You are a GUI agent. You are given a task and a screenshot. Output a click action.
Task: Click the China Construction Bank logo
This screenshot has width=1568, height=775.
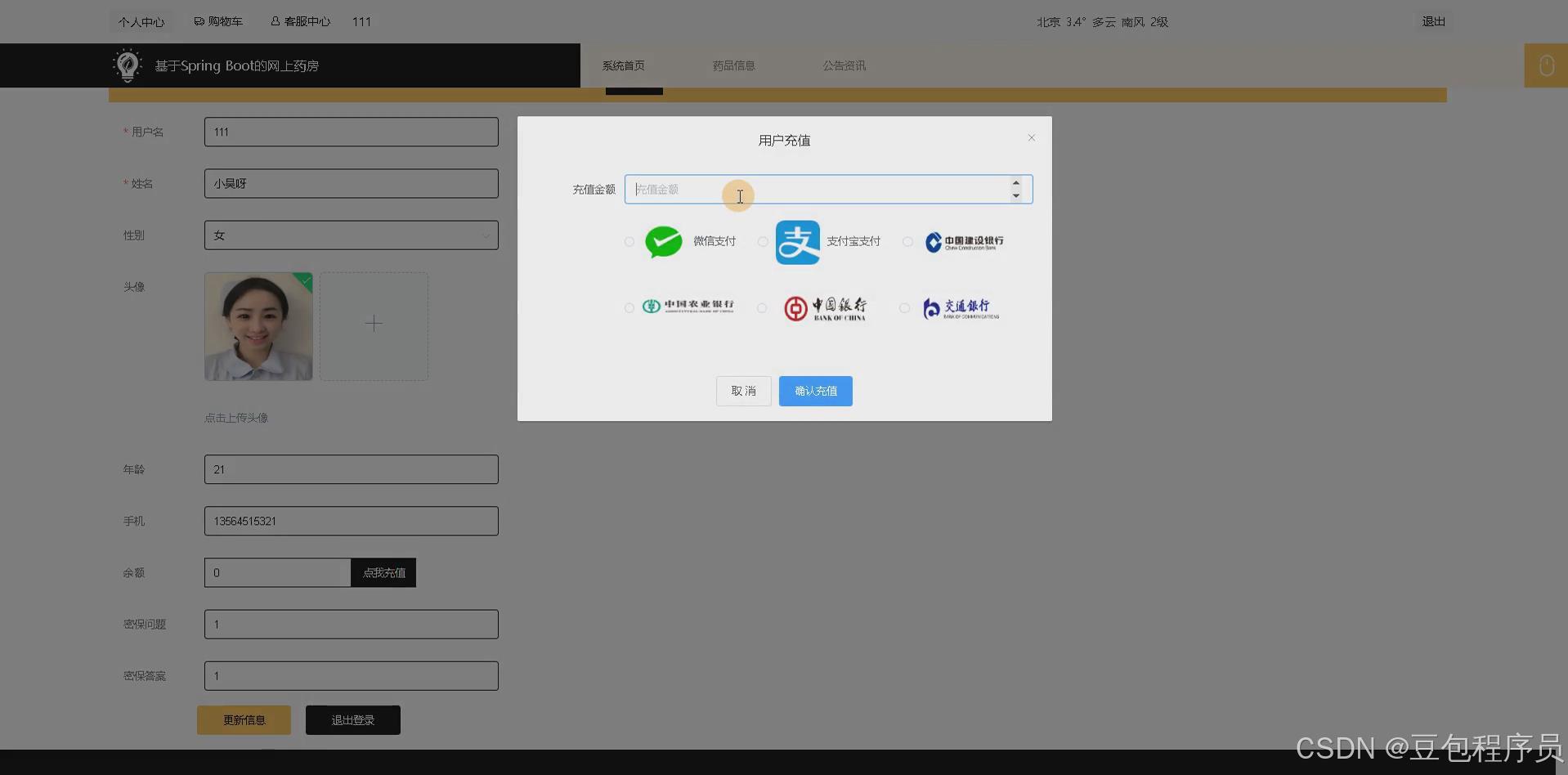coord(964,242)
